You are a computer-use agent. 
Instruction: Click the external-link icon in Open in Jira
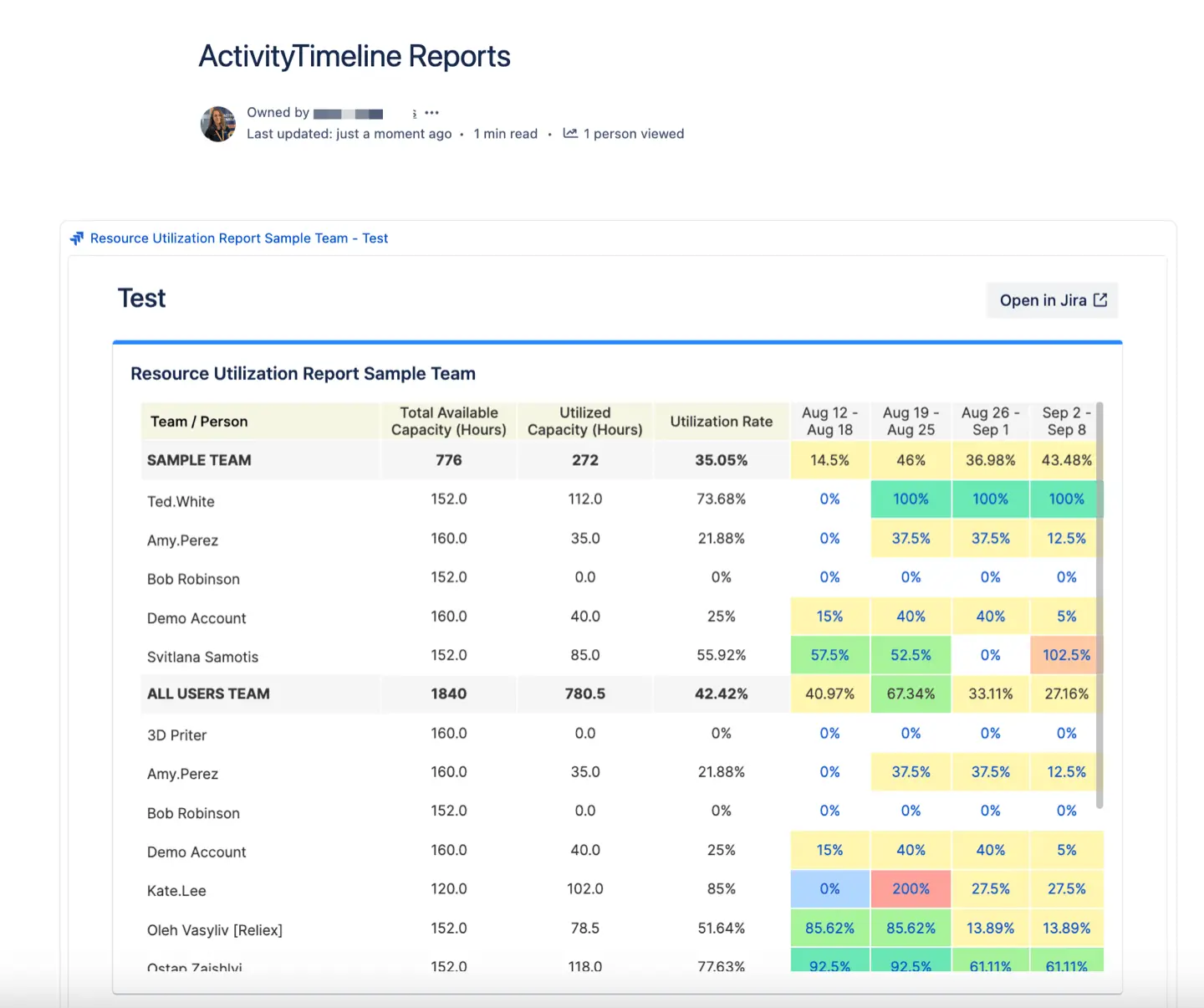(x=1100, y=300)
